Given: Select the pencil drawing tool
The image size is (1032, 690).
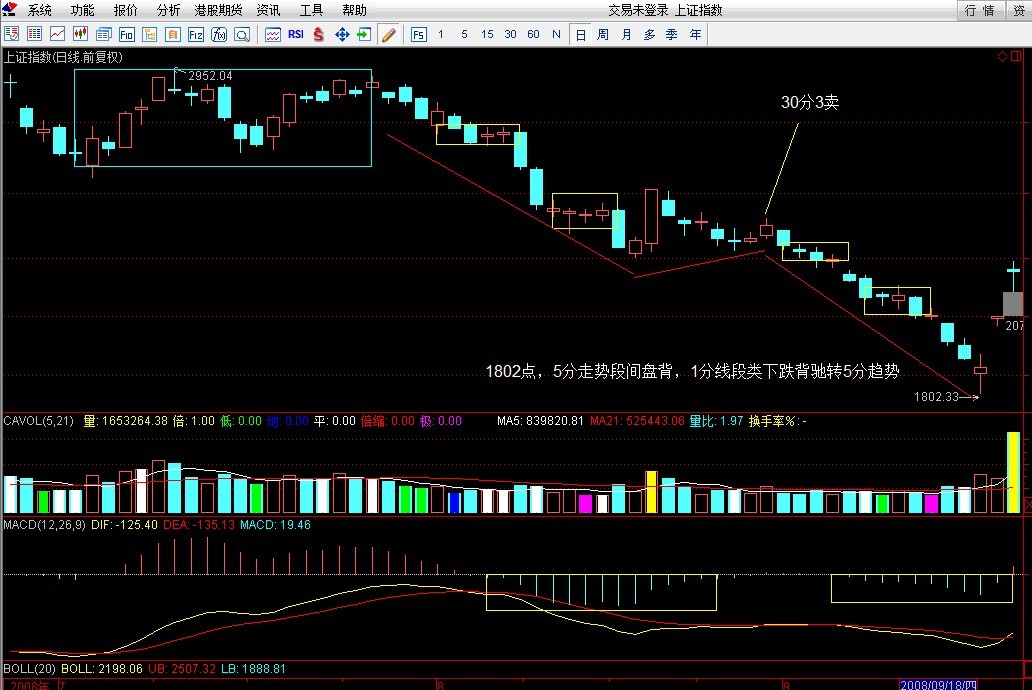Looking at the screenshot, I should pyautogui.click(x=388, y=34).
